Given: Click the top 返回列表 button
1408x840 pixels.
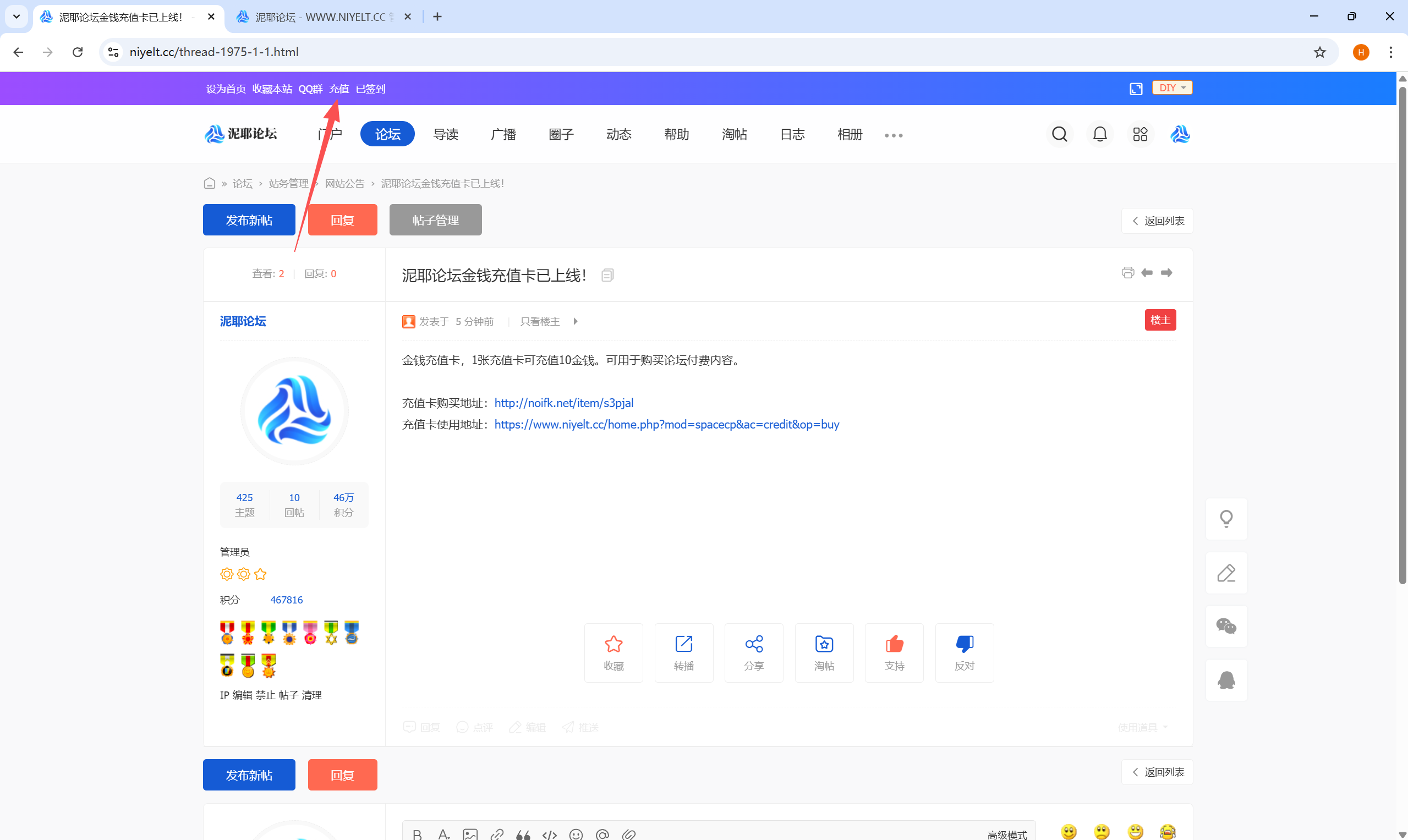Looking at the screenshot, I should tap(1157, 221).
